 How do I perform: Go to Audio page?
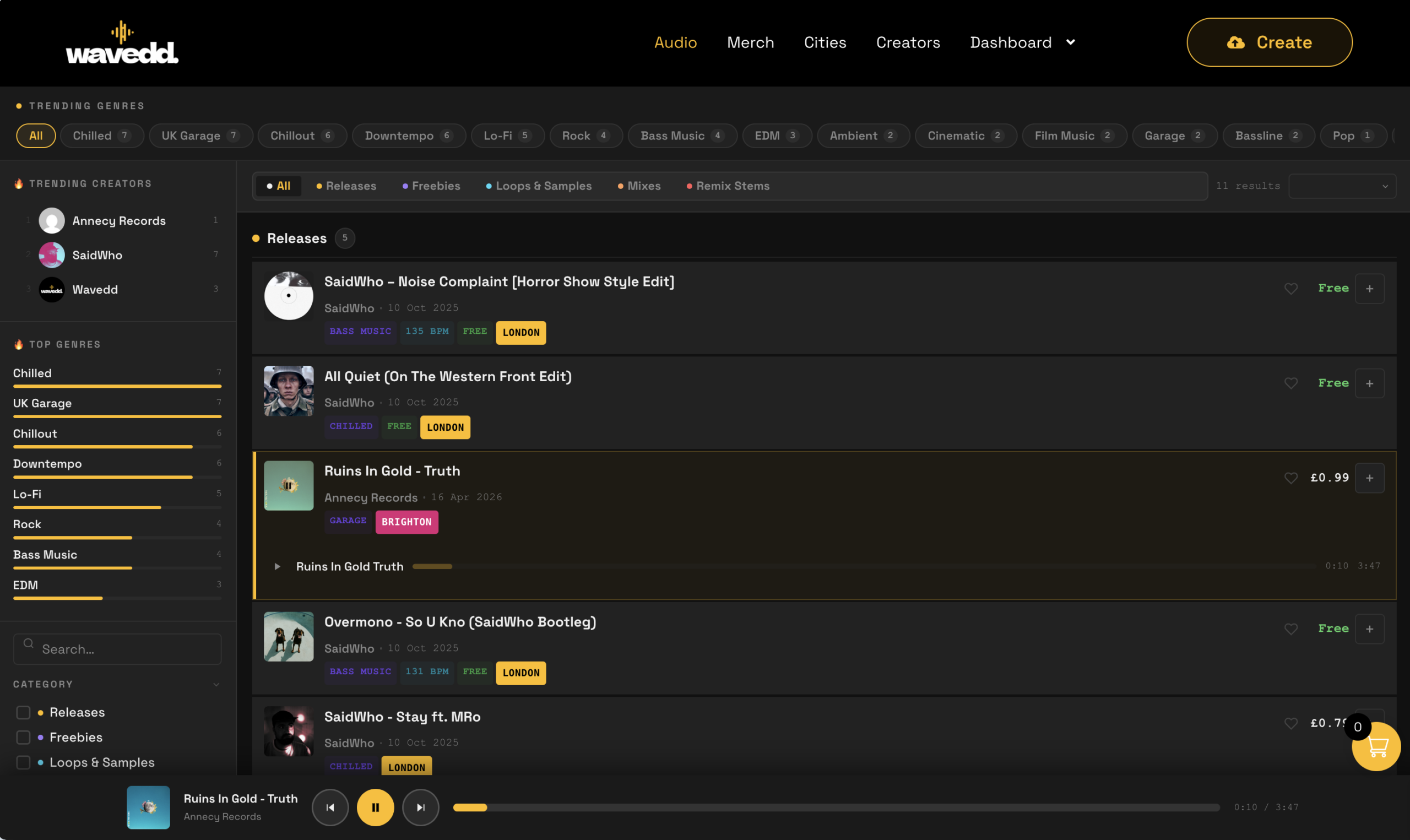(676, 42)
